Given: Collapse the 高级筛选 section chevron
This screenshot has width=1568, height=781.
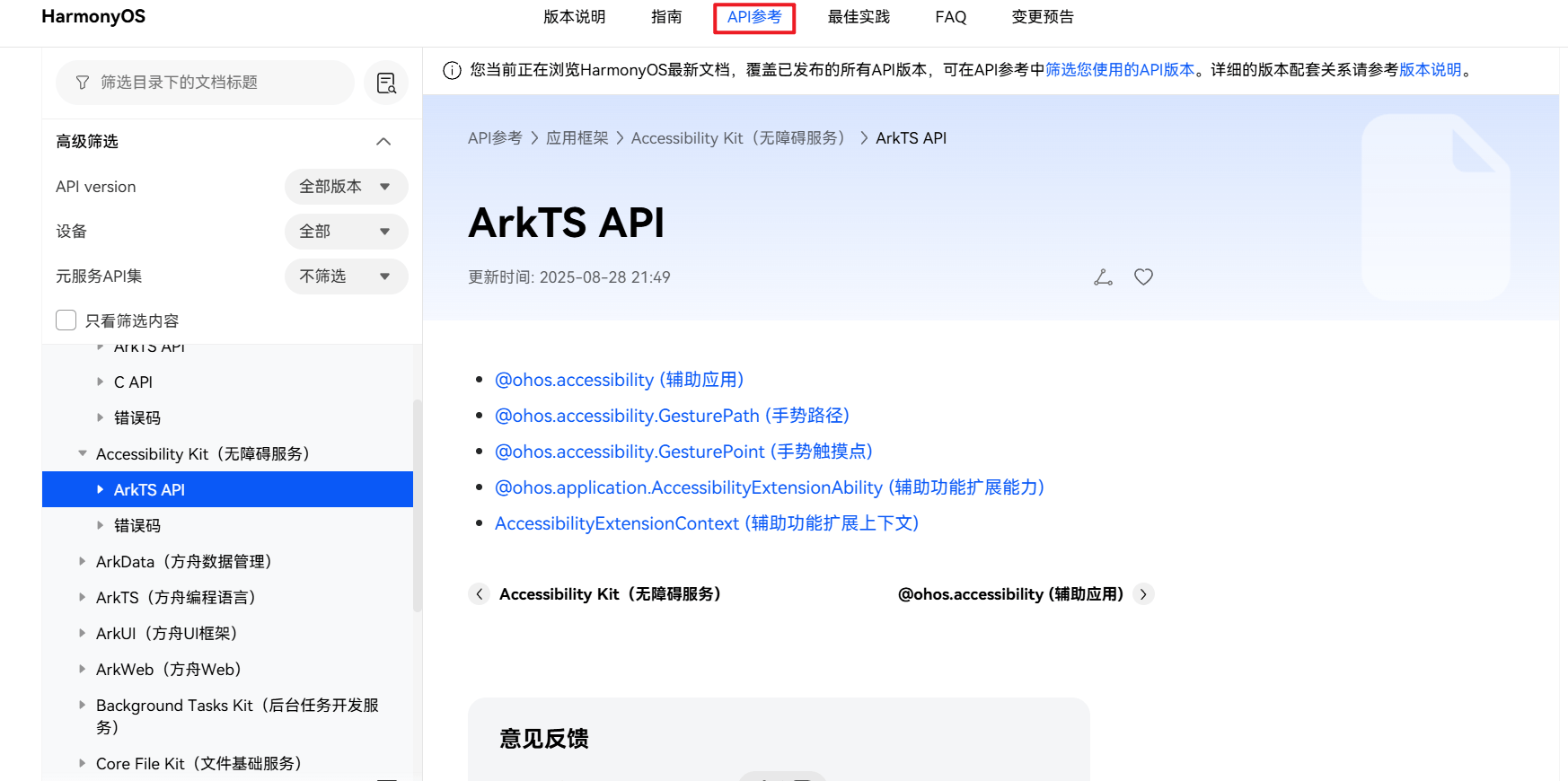Looking at the screenshot, I should 383,142.
